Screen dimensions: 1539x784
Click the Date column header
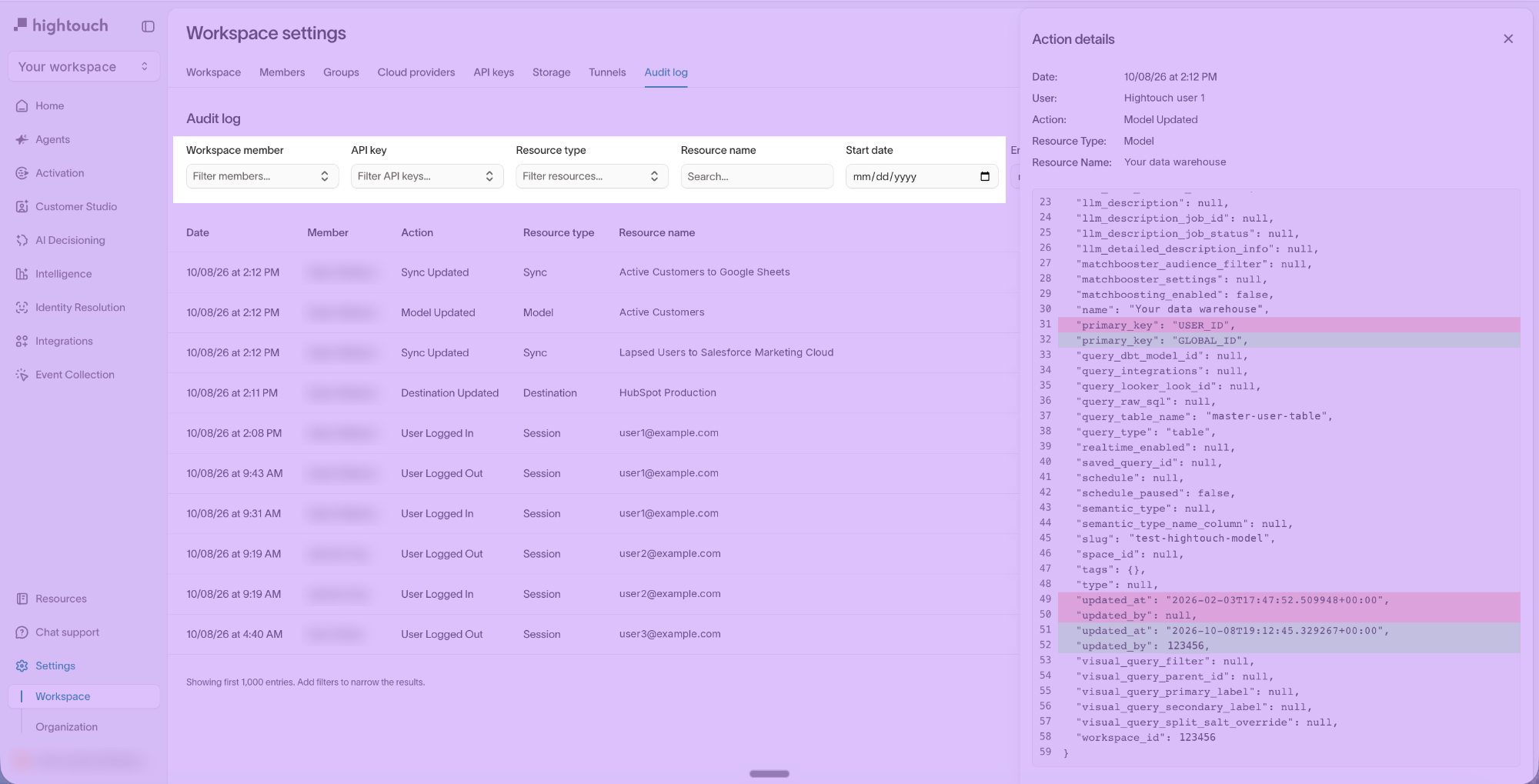click(198, 232)
